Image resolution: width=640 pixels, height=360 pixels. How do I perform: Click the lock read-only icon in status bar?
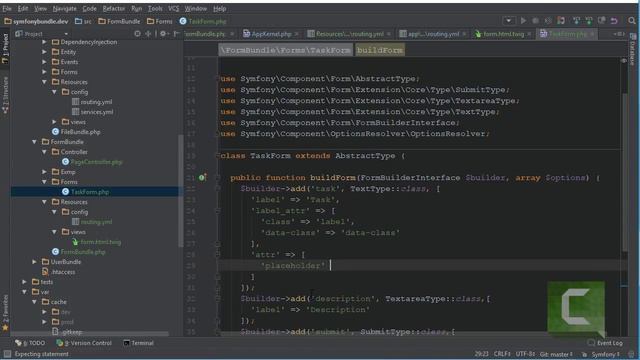pyautogui.click(x=584, y=354)
